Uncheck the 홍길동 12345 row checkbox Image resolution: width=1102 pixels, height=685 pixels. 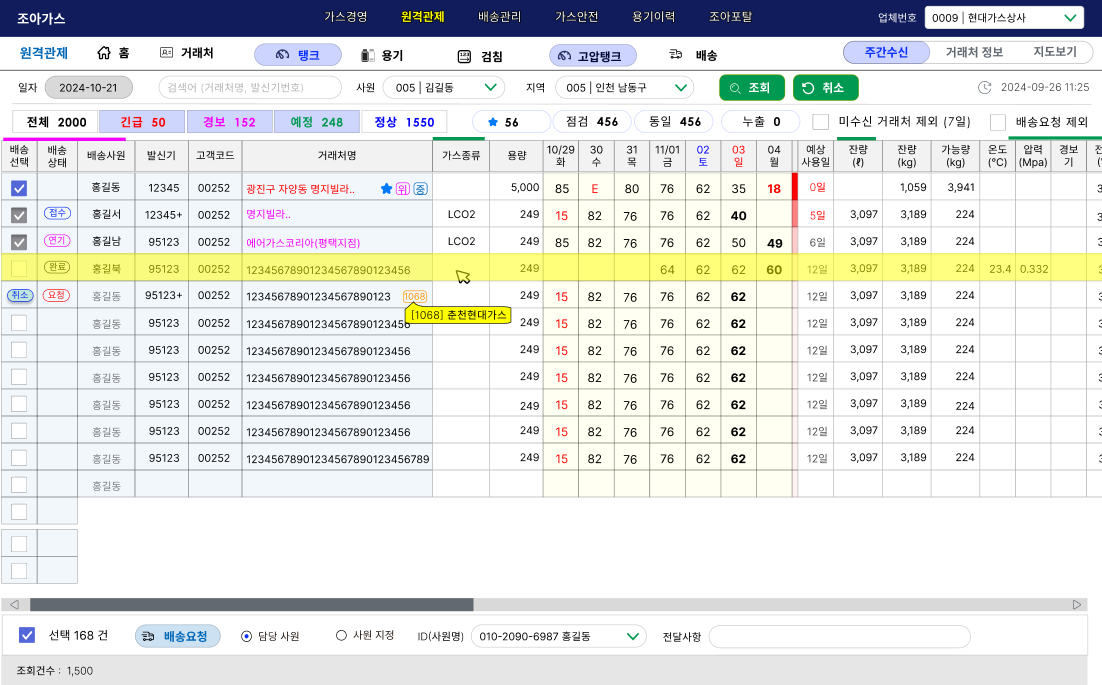pyautogui.click(x=19, y=188)
